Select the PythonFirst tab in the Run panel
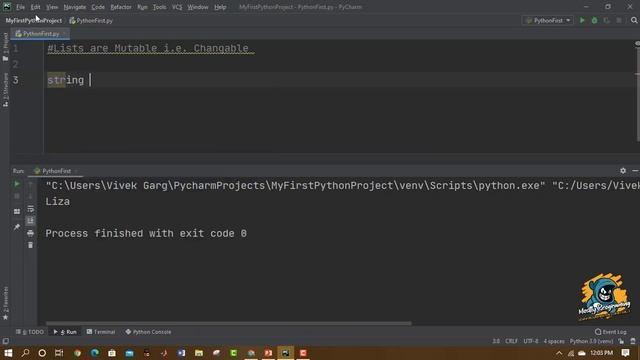Image resolution: width=640 pixels, height=360 pixels. [56, 171]
